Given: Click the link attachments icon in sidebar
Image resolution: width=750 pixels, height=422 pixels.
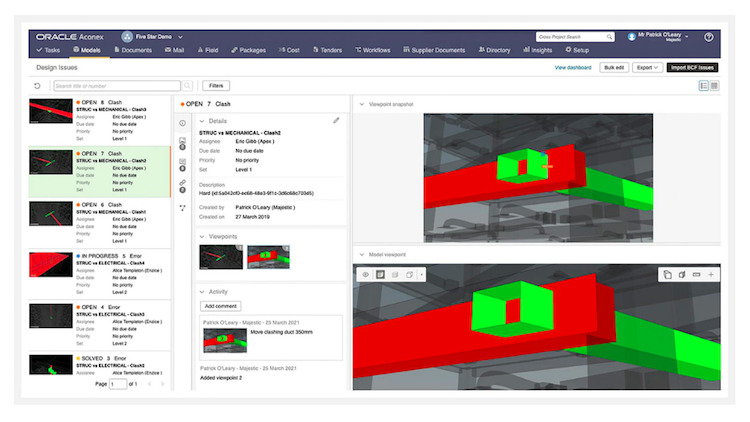Looking at the screenshot, I should [182, 183].
